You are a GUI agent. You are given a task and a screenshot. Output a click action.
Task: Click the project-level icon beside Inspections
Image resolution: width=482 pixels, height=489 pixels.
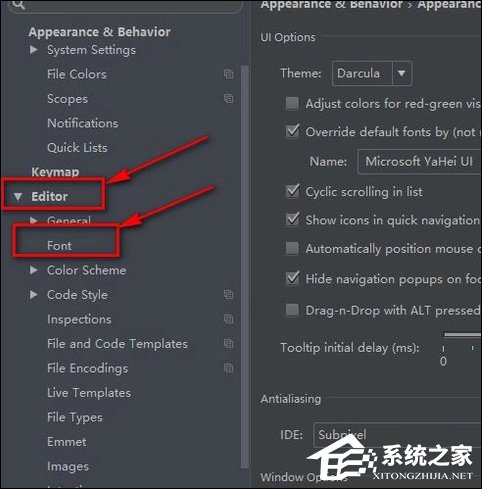click(x=228, y=319)
